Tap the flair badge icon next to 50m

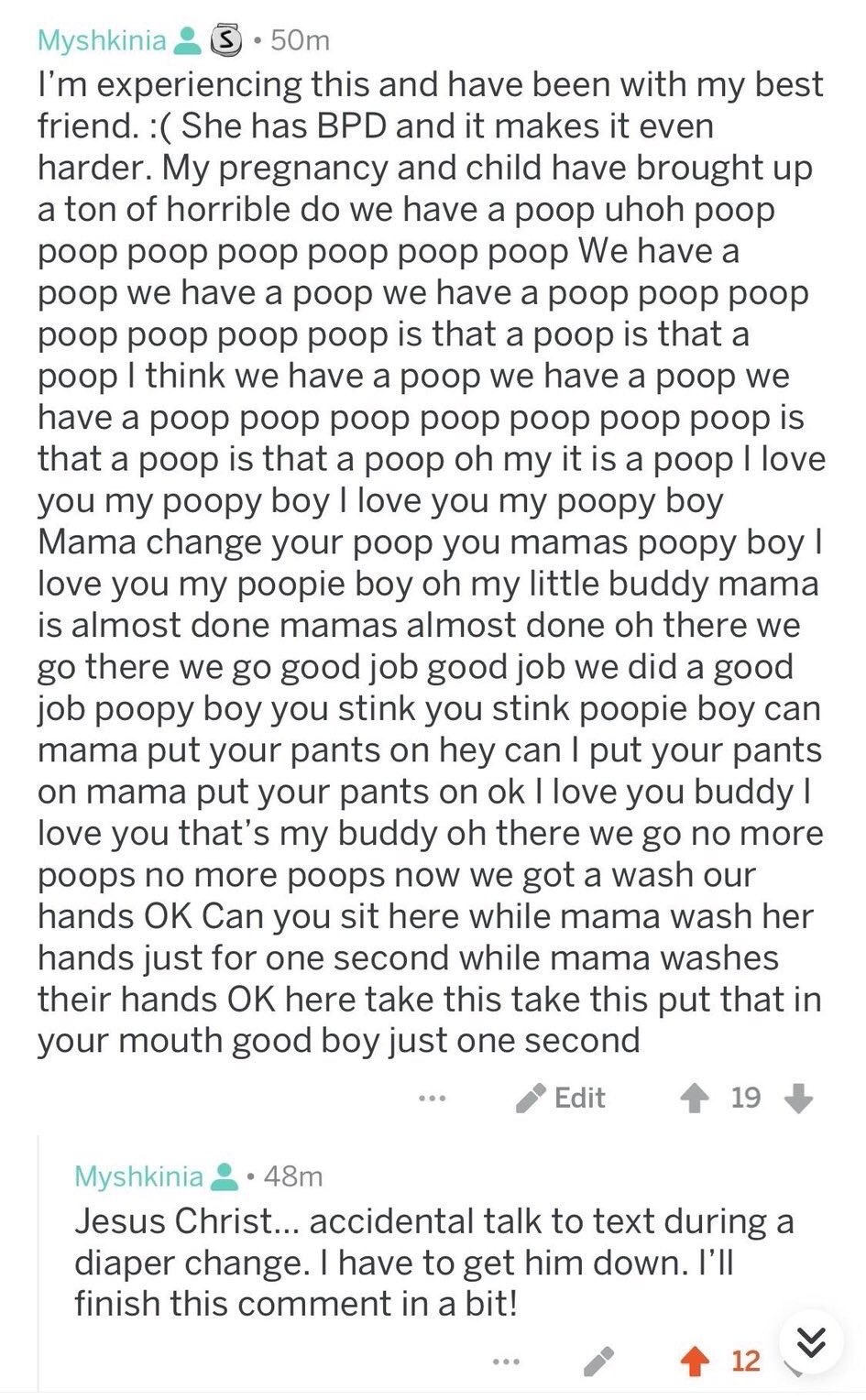click(225, 40)
